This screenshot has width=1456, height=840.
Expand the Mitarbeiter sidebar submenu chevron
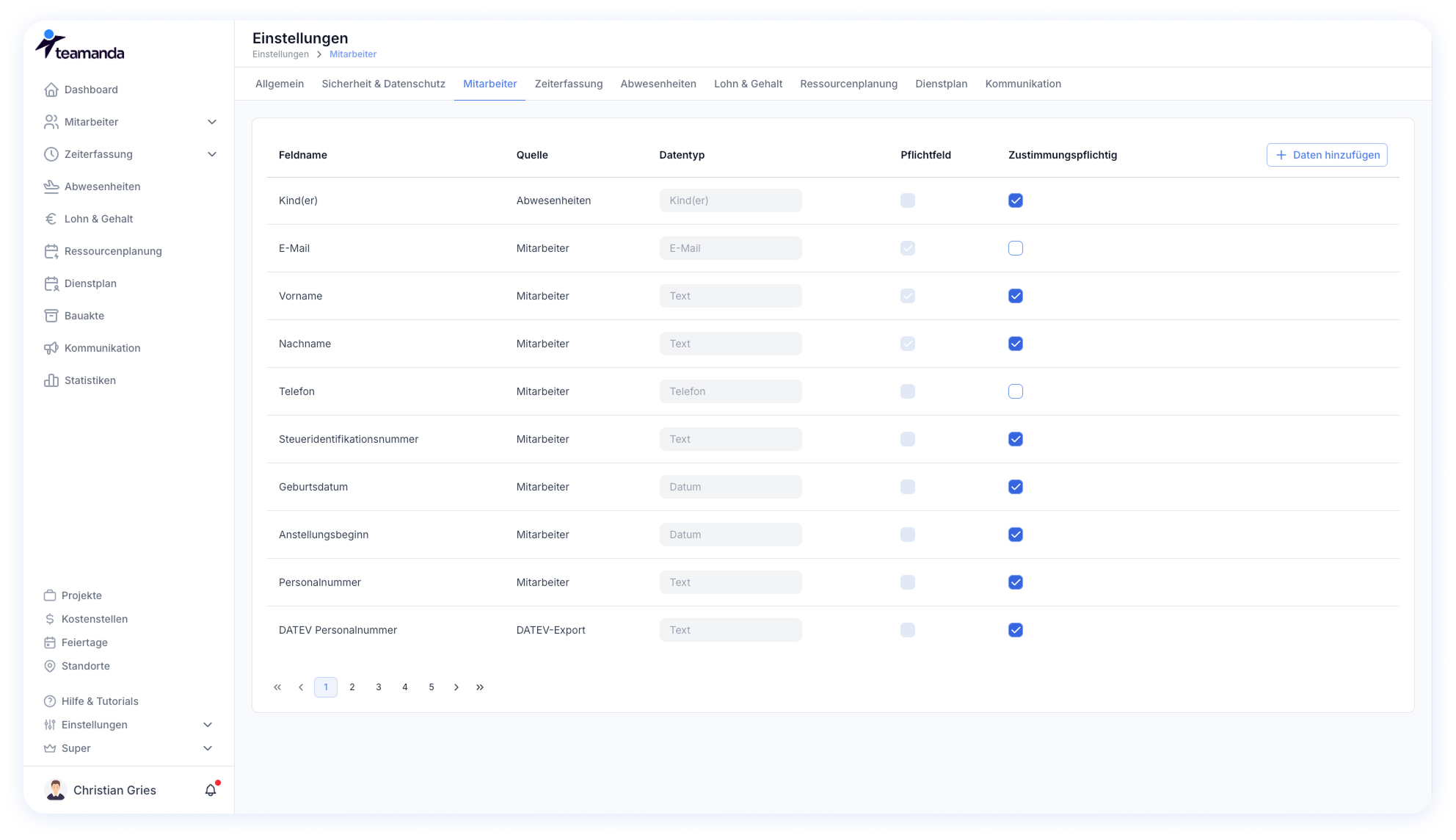click(x=212, y=122)
